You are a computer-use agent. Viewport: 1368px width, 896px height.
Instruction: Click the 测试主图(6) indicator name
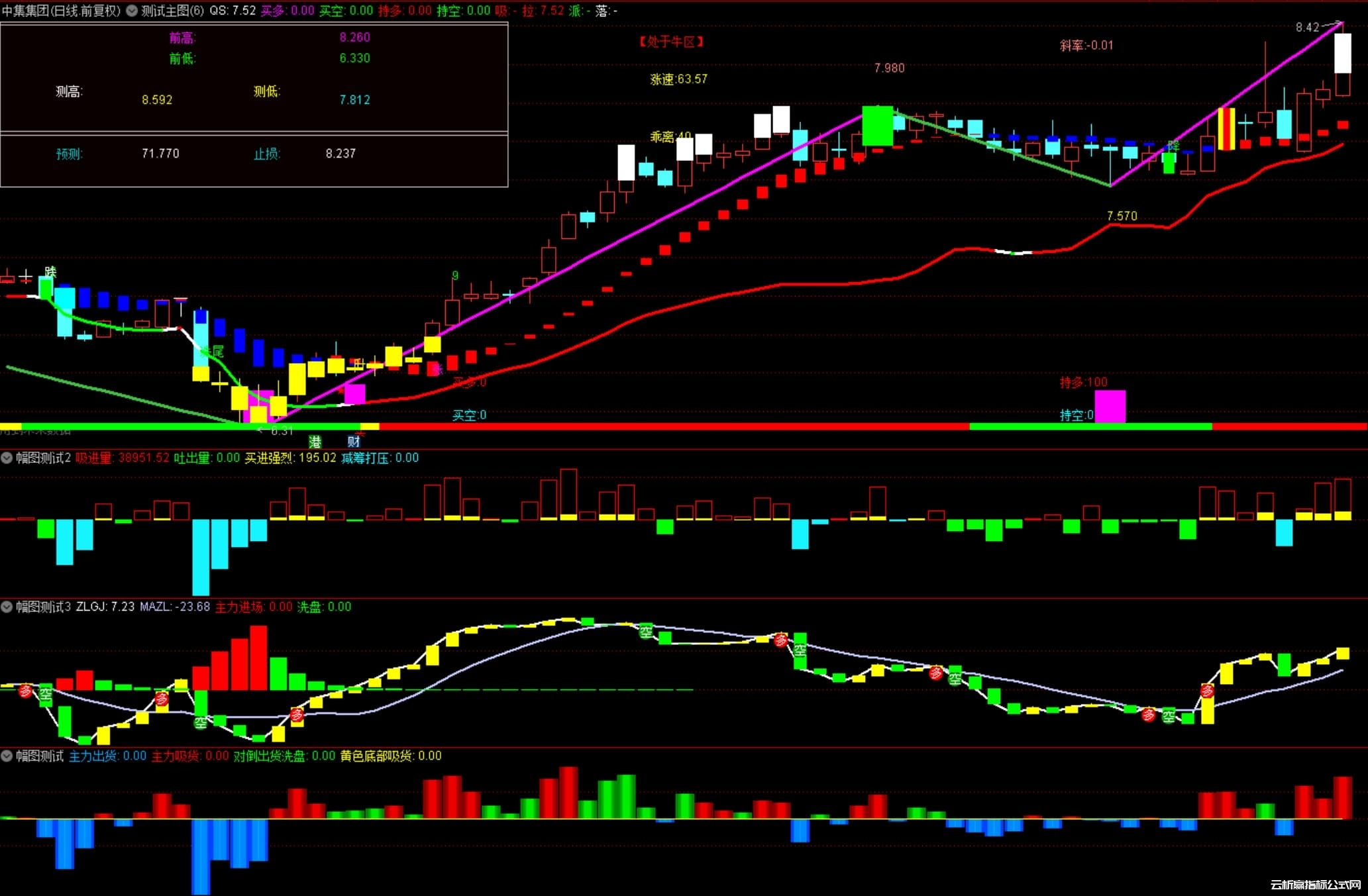tap(172, 11)
